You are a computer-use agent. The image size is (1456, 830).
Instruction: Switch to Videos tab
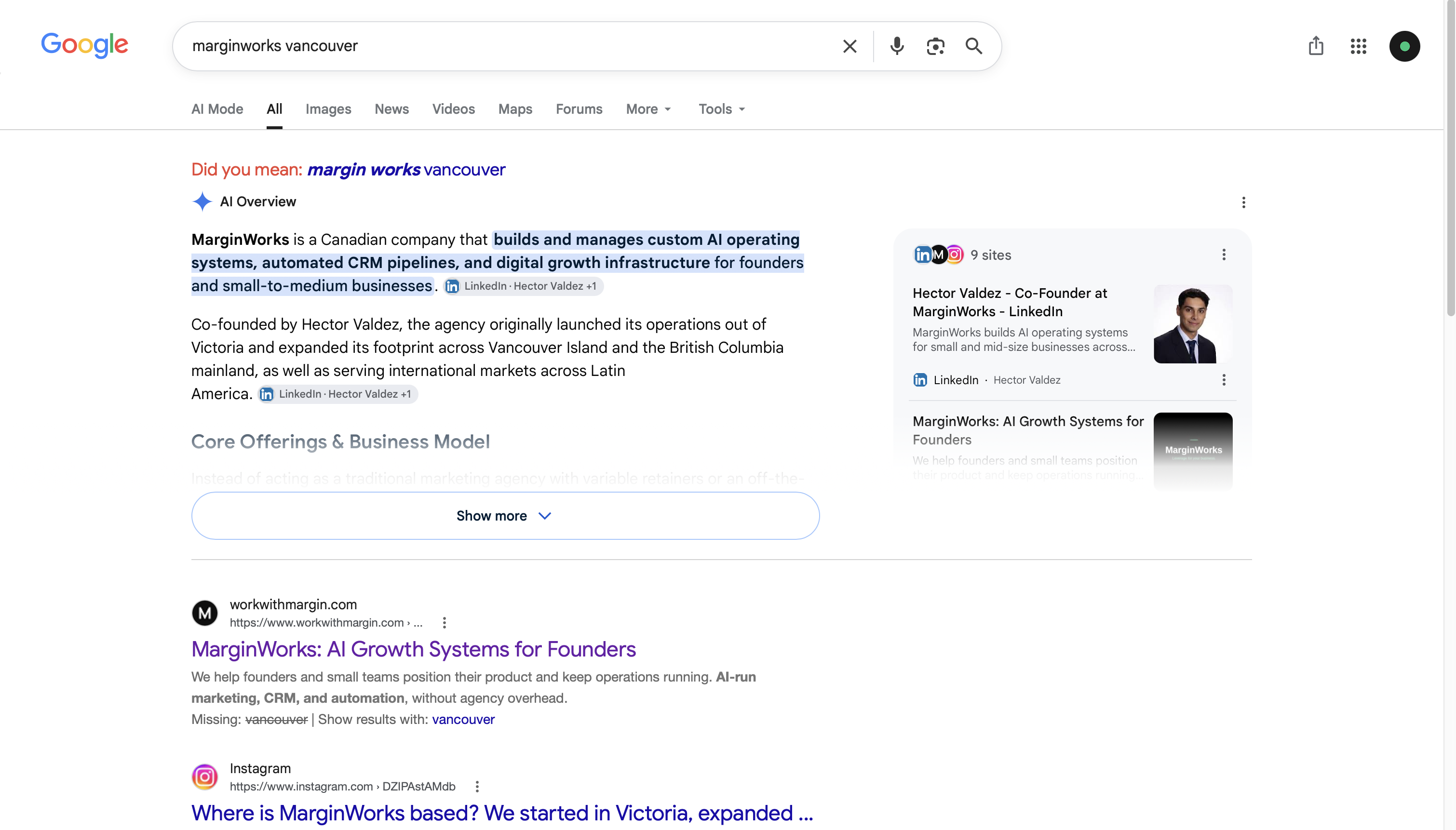(x=453, y=109)
